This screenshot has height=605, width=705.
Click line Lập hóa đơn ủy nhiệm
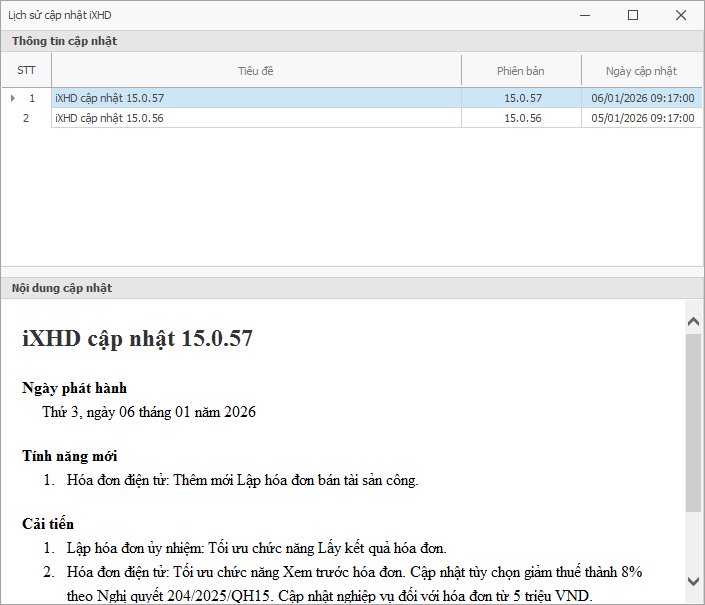pos(257,548)
